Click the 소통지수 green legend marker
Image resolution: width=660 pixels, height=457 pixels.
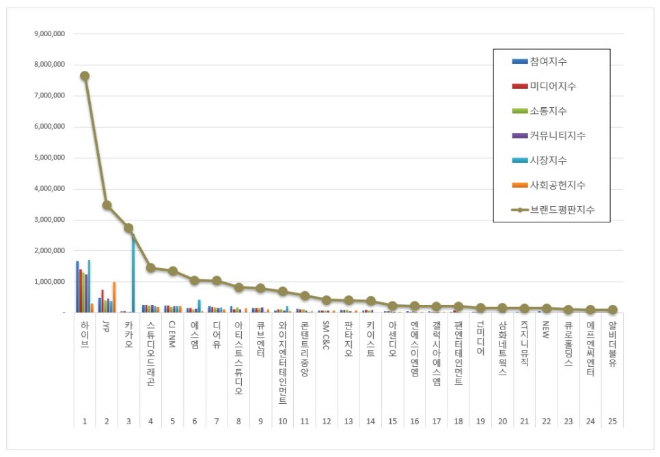point(520,111)
